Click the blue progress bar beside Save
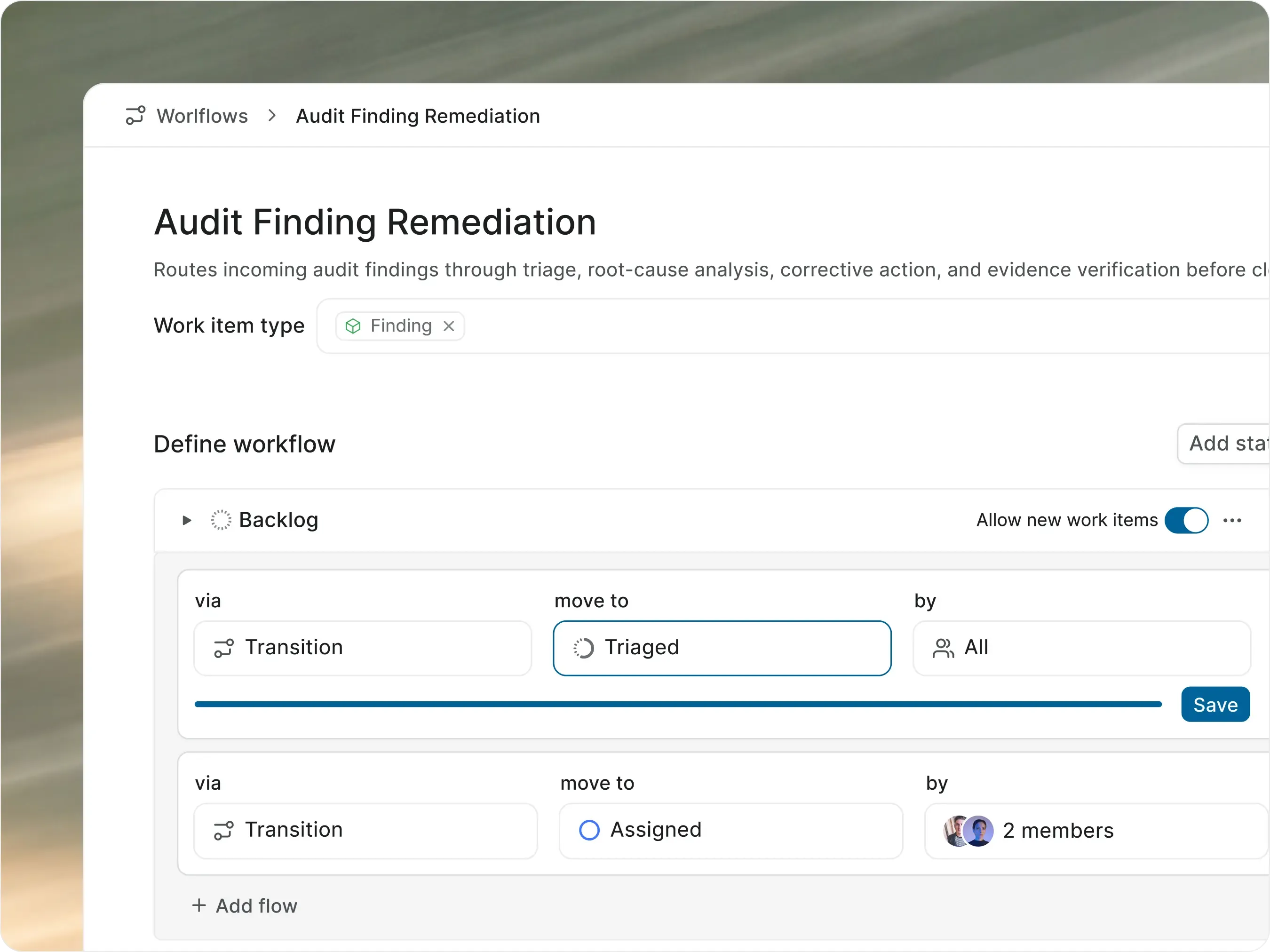The width and height of the screenshot is (1270, 952). (678, 704)
